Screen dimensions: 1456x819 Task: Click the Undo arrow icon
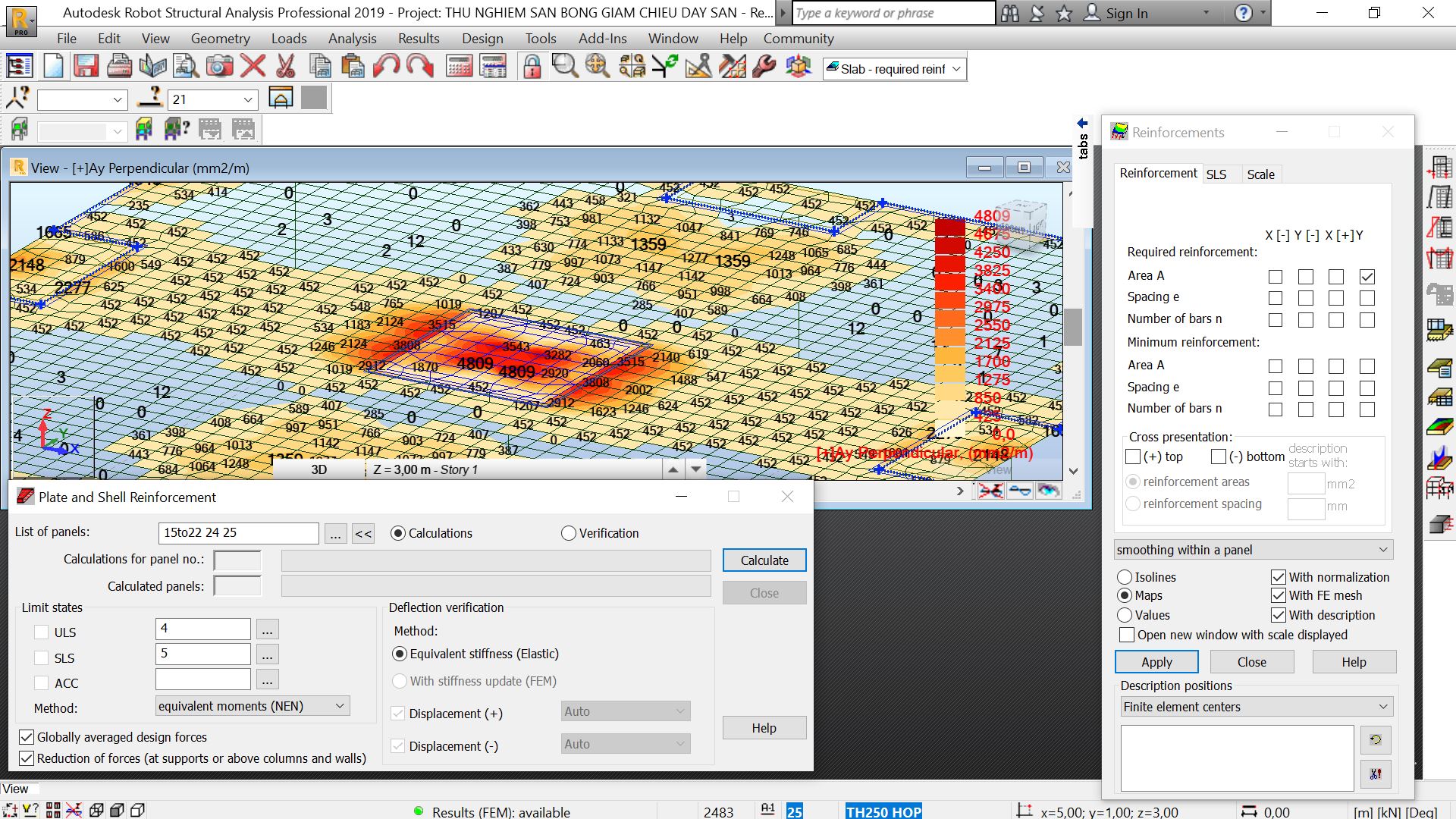pyautogui.click(x=386, y=67)
